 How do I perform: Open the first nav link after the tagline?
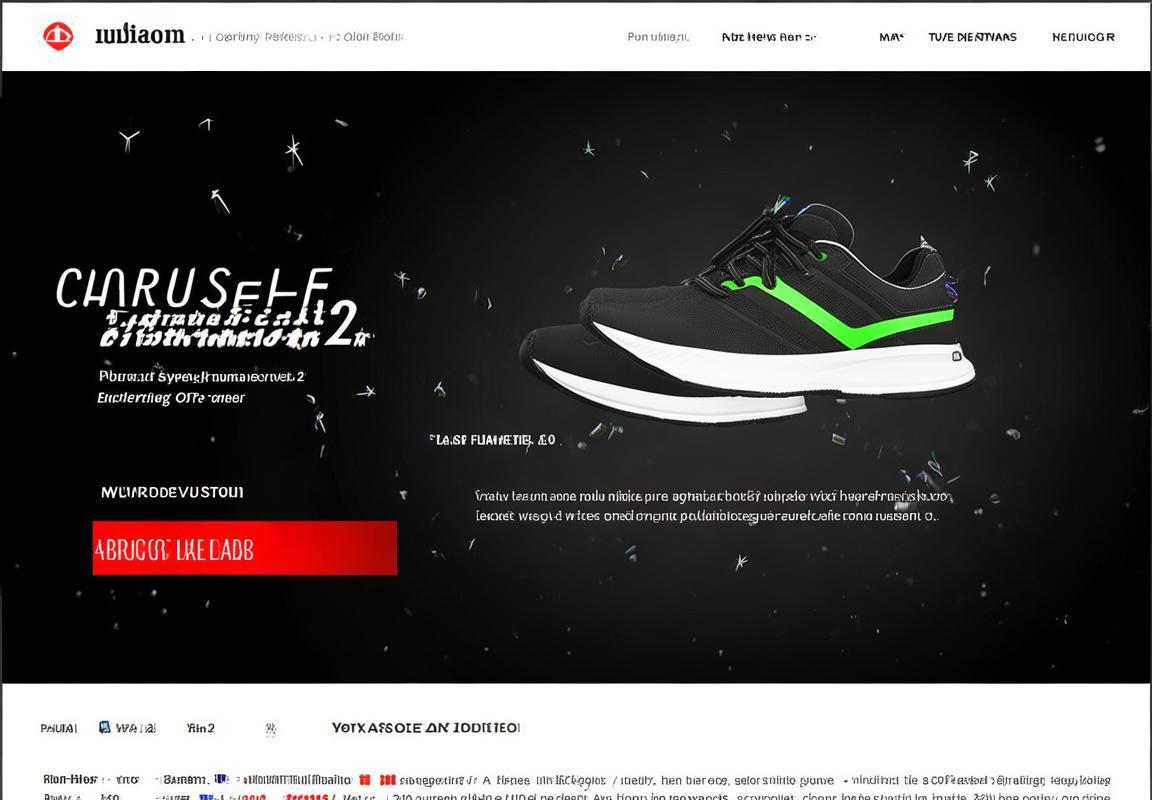pyautogui.click(x=658, y=37)
